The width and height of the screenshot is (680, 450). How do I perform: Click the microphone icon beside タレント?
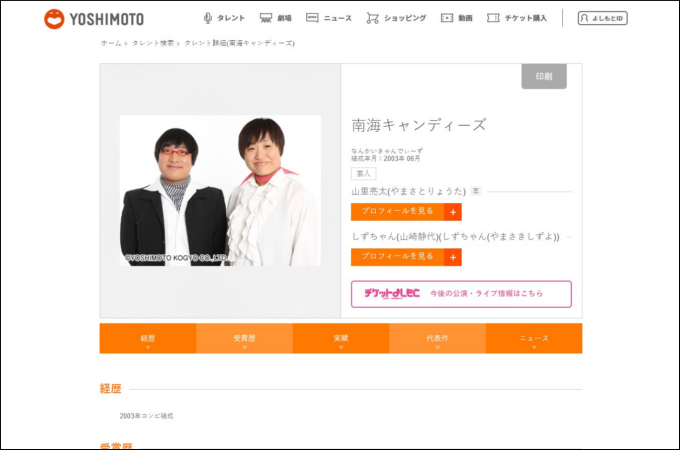pos(208,18)
